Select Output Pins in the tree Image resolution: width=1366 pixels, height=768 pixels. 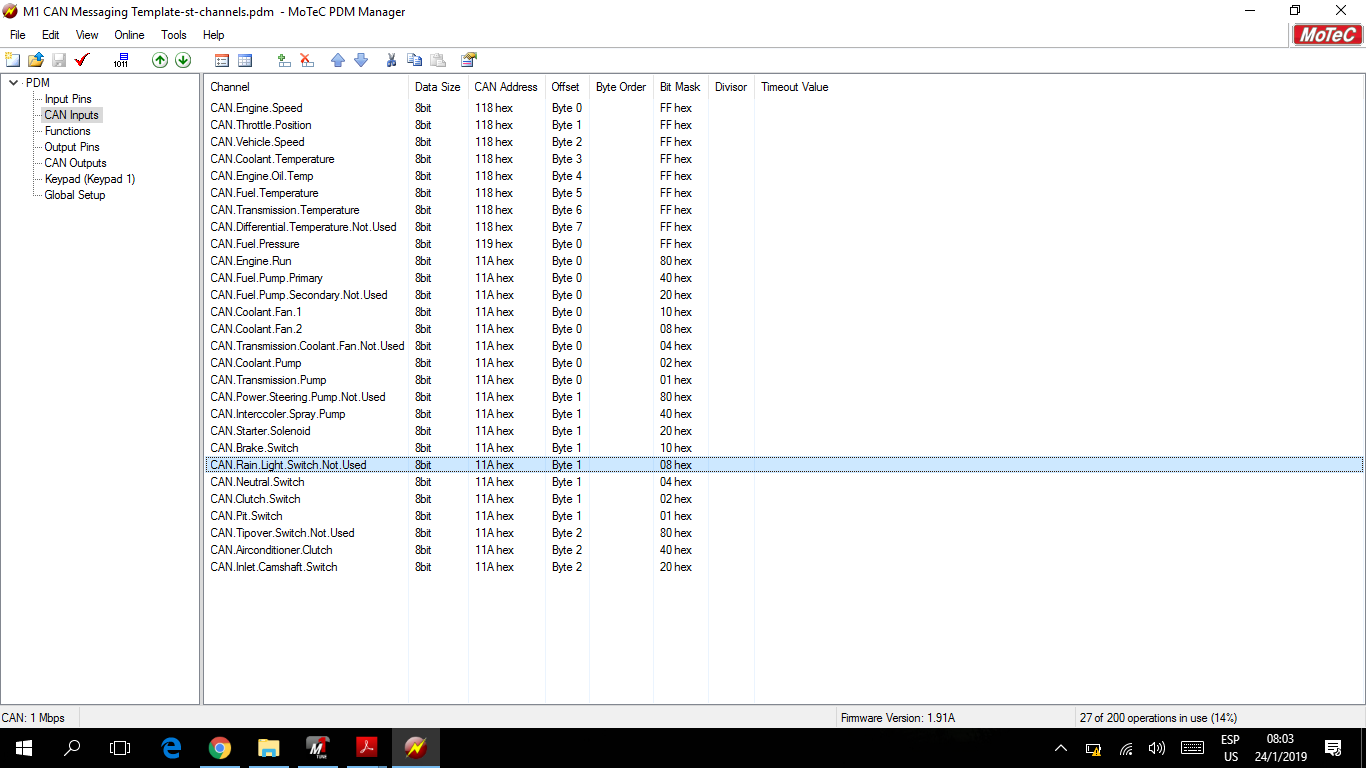(72, 147)
